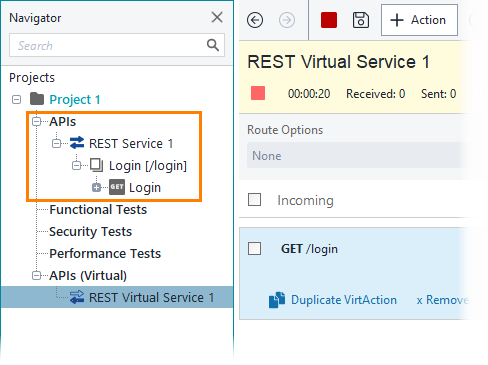The image size is (488, 365).
Task: Click the REST Virtual Service 1 title
Action: pos(338,62)
